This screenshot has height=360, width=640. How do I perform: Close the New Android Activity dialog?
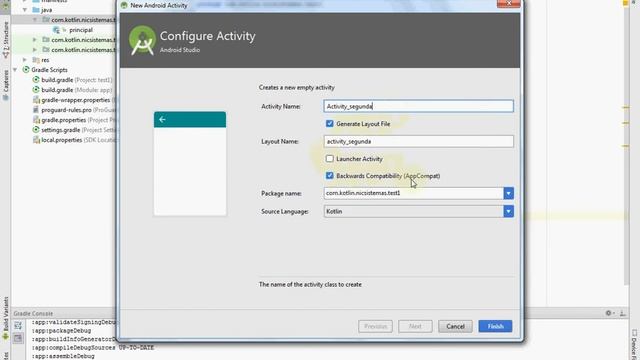tap(509, 3)
